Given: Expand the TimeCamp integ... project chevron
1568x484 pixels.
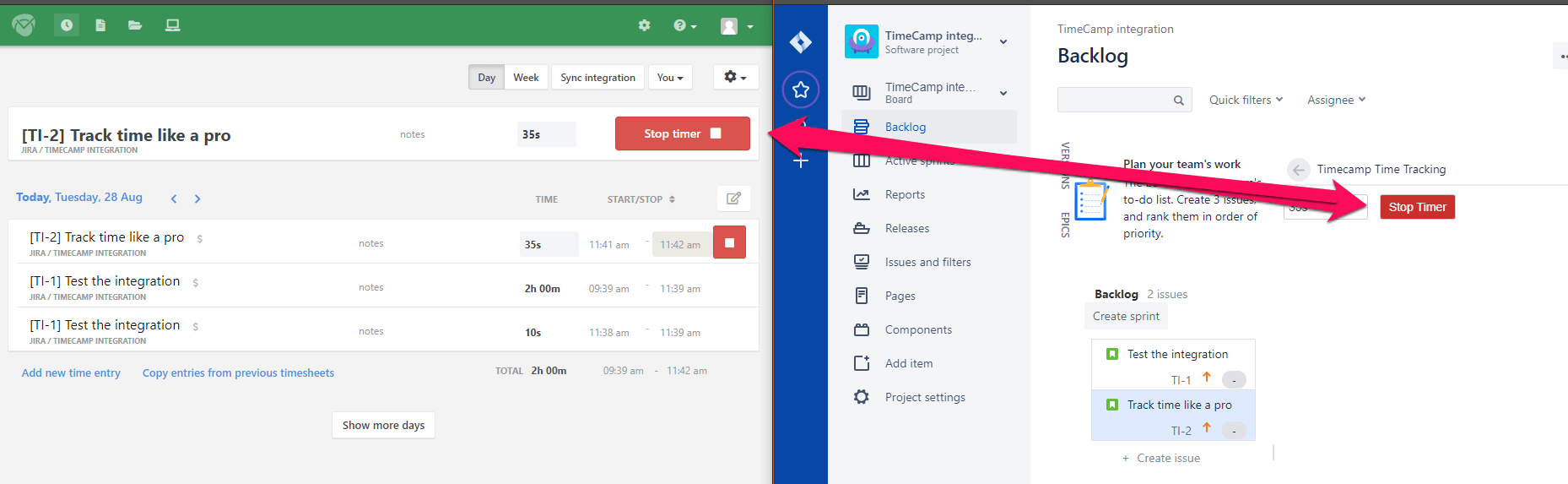Looking at the screenshot, I should click(x=1003, y=42).
